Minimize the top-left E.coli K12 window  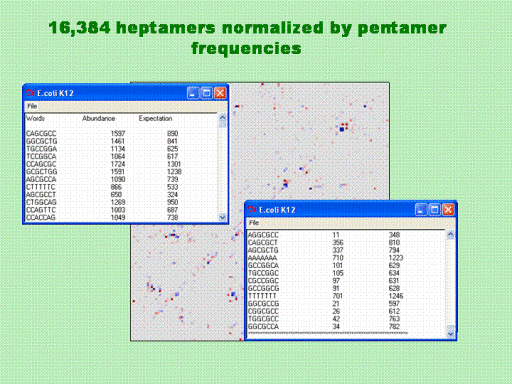coord(193,93)
